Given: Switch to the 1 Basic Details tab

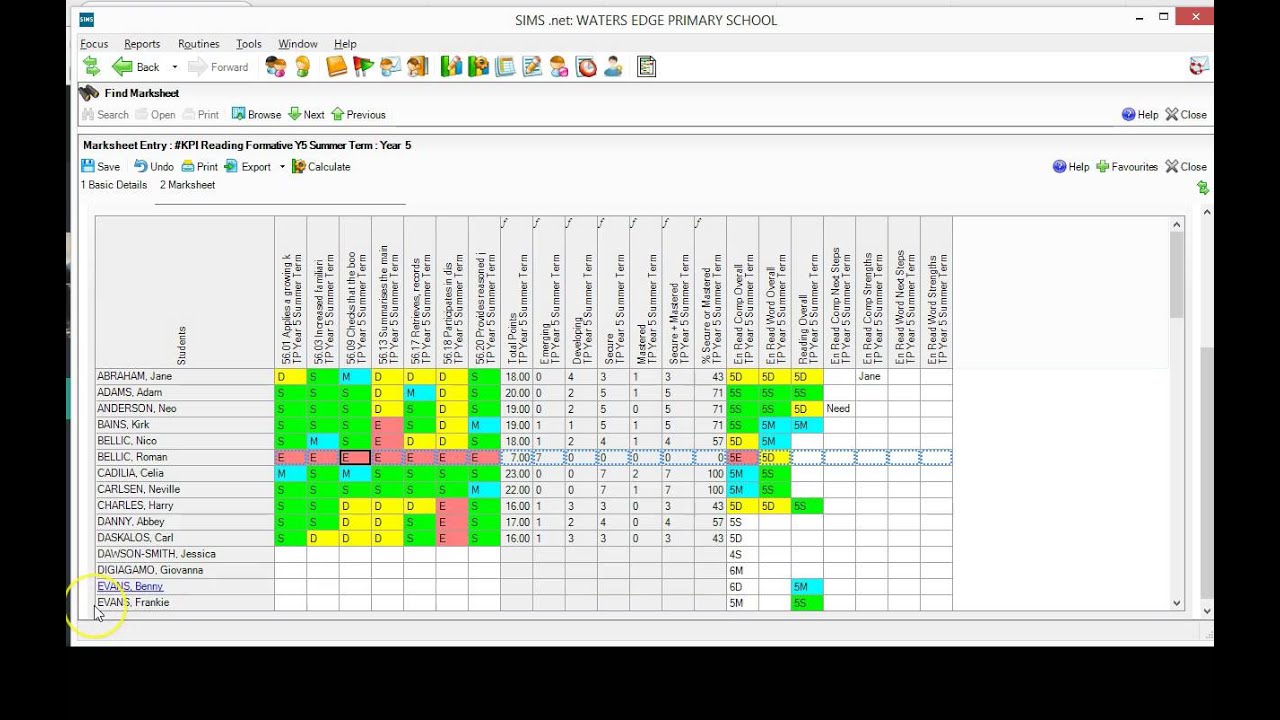Looking at the screenshot, I should point(114,185).
